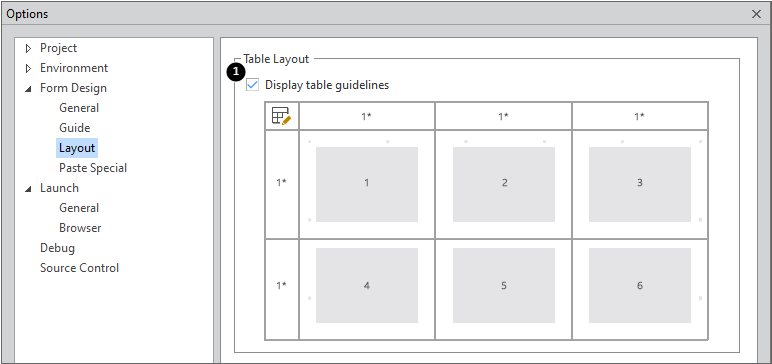Open the Debug options page
This screenshot has height=364, width=772.
58,248
